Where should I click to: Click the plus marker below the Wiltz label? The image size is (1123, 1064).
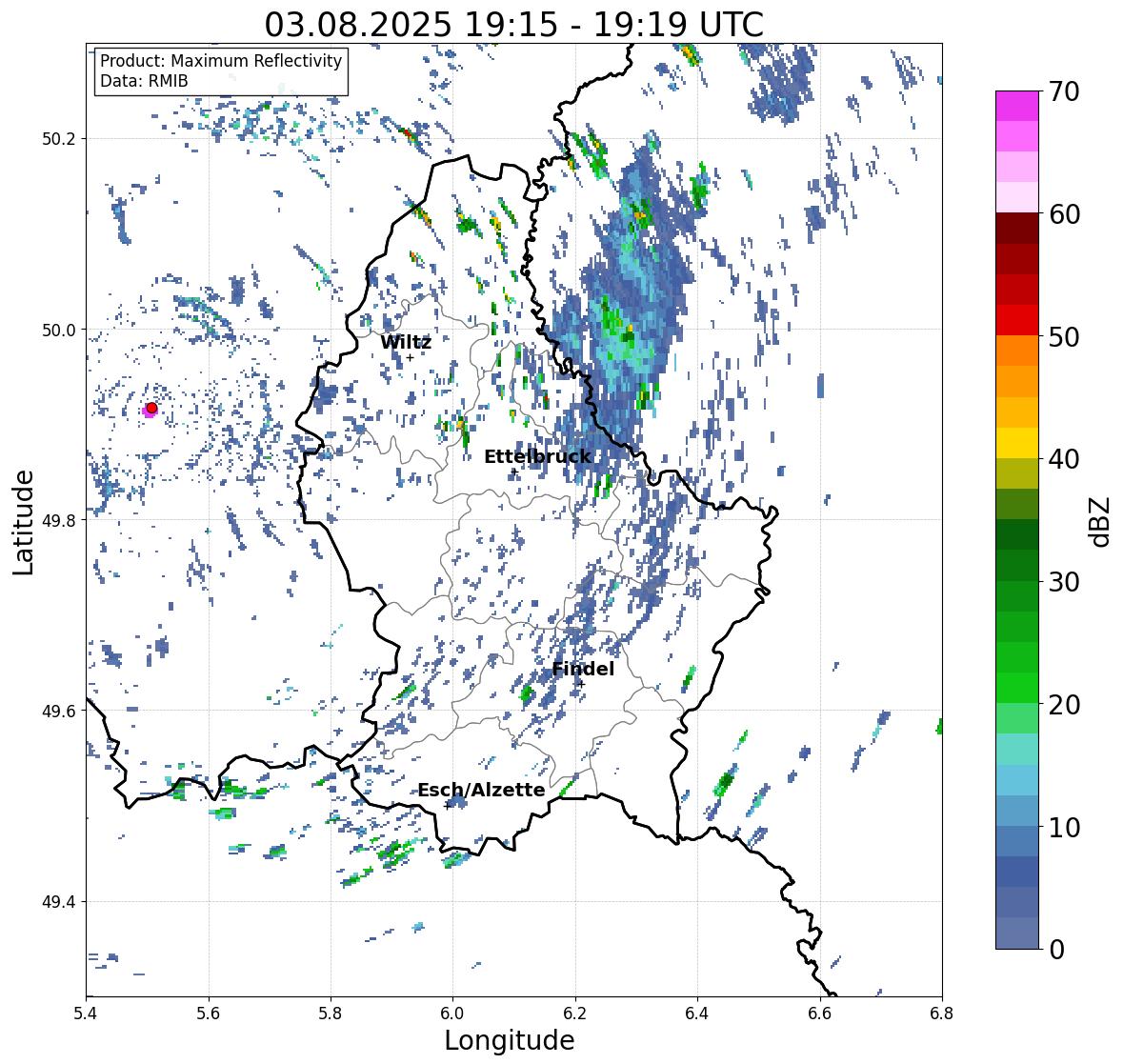(x=410, y=358)
